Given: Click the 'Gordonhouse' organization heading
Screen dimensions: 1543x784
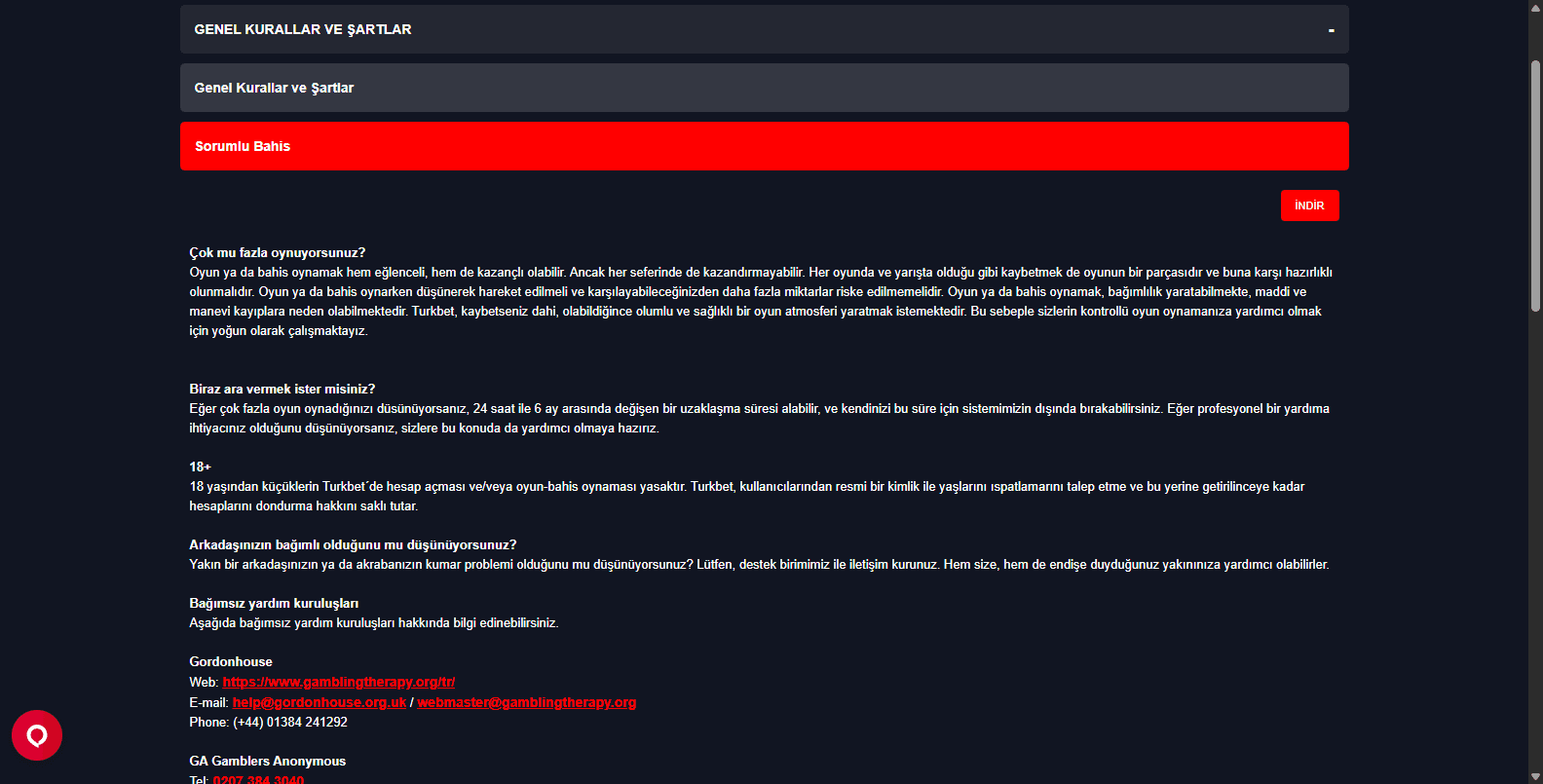Looking at the screenshot, I should pyautogui.click(x=231, y=661).
